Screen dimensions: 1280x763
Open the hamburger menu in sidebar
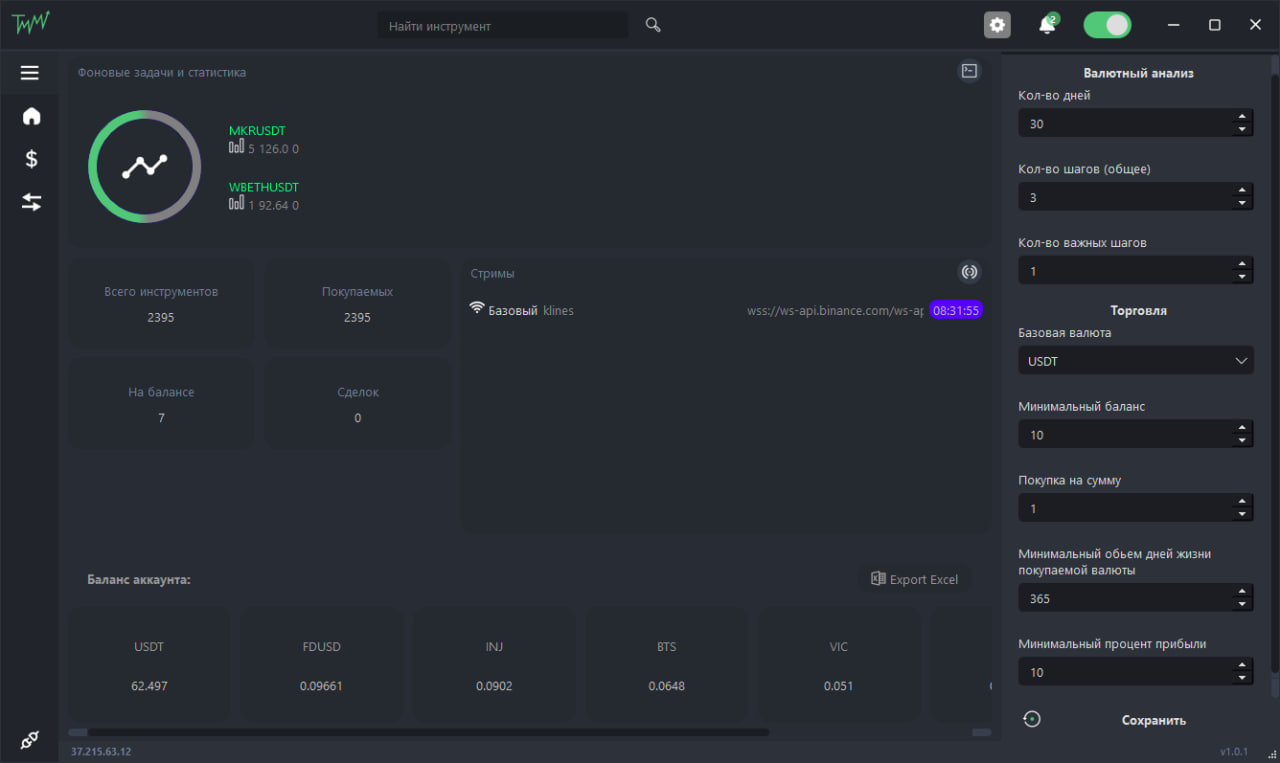click(29, 73)
